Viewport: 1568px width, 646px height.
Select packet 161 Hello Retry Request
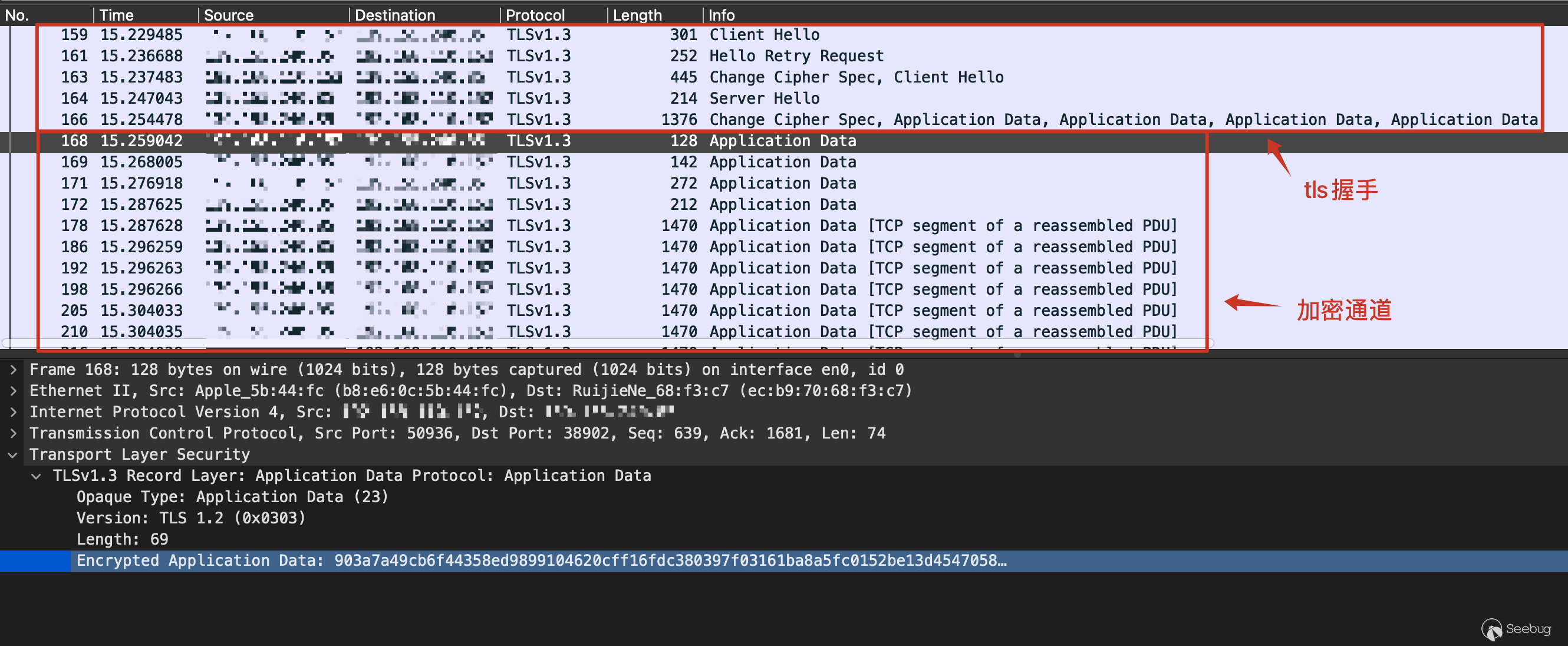pyautogui.click(x=796, y=56)
